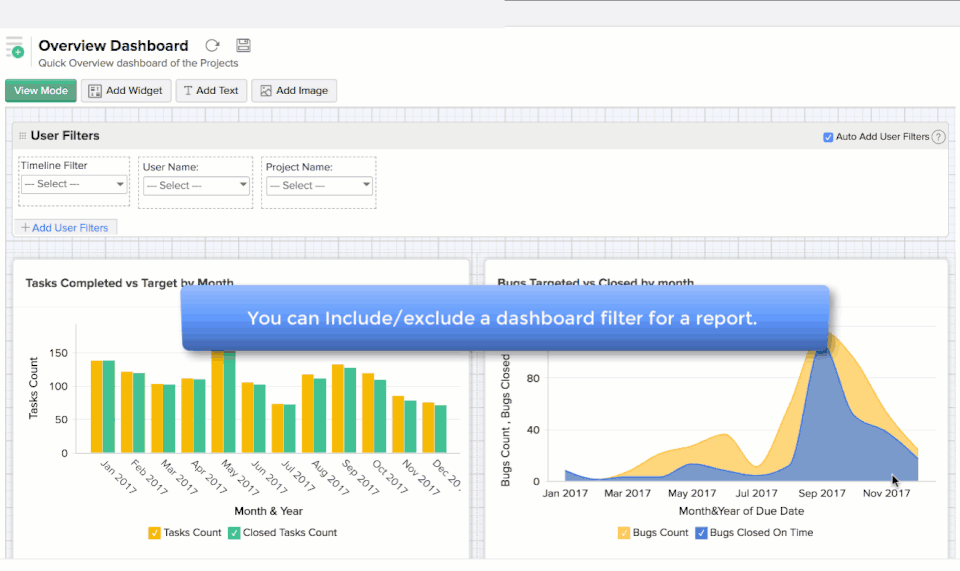This screenshot has height=571, width=960.
Task: Open the add-report menu icon beside the title
Action: (x=15, y=47)
